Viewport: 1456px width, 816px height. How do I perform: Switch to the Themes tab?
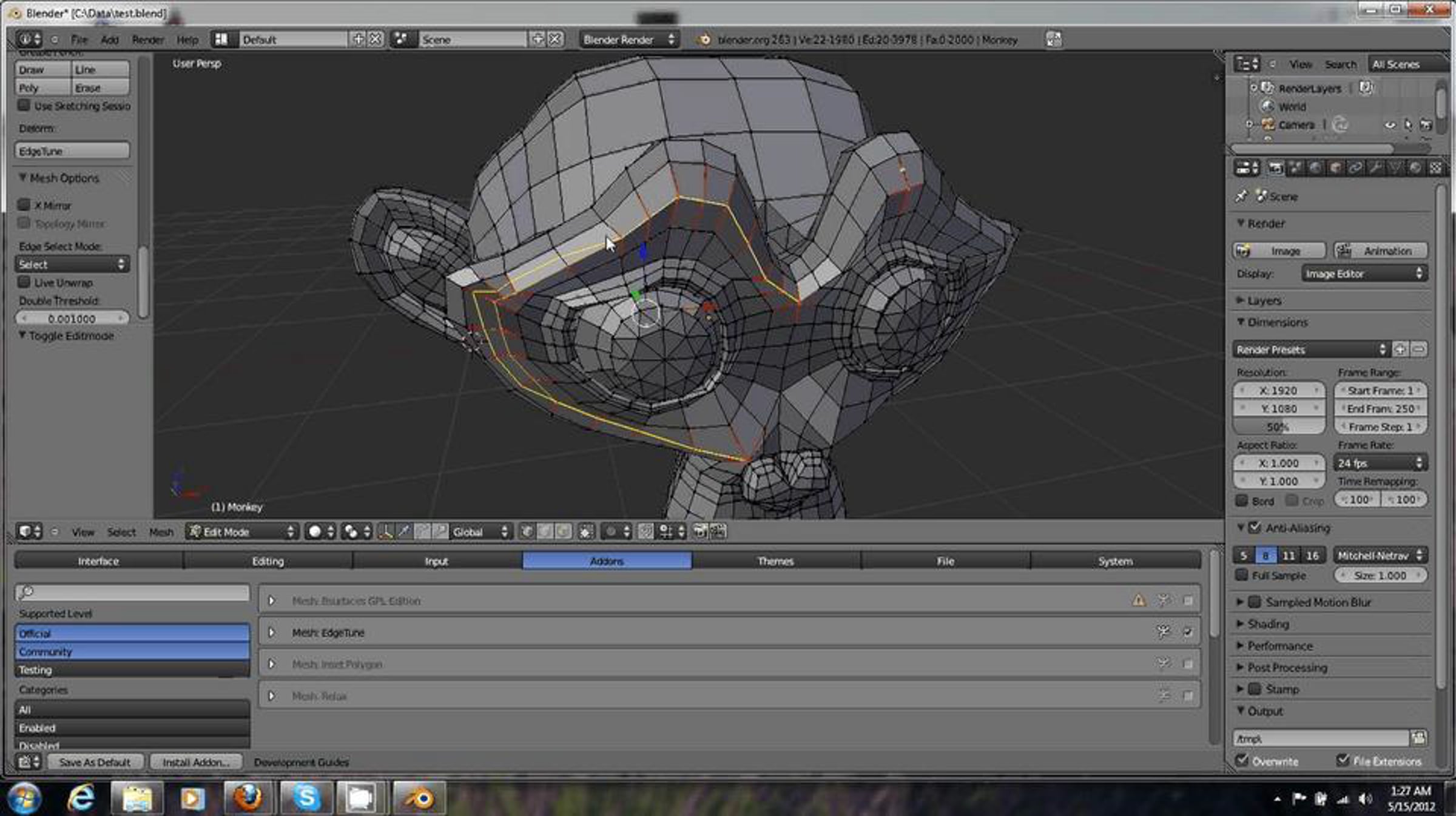(x=776, y=561)
